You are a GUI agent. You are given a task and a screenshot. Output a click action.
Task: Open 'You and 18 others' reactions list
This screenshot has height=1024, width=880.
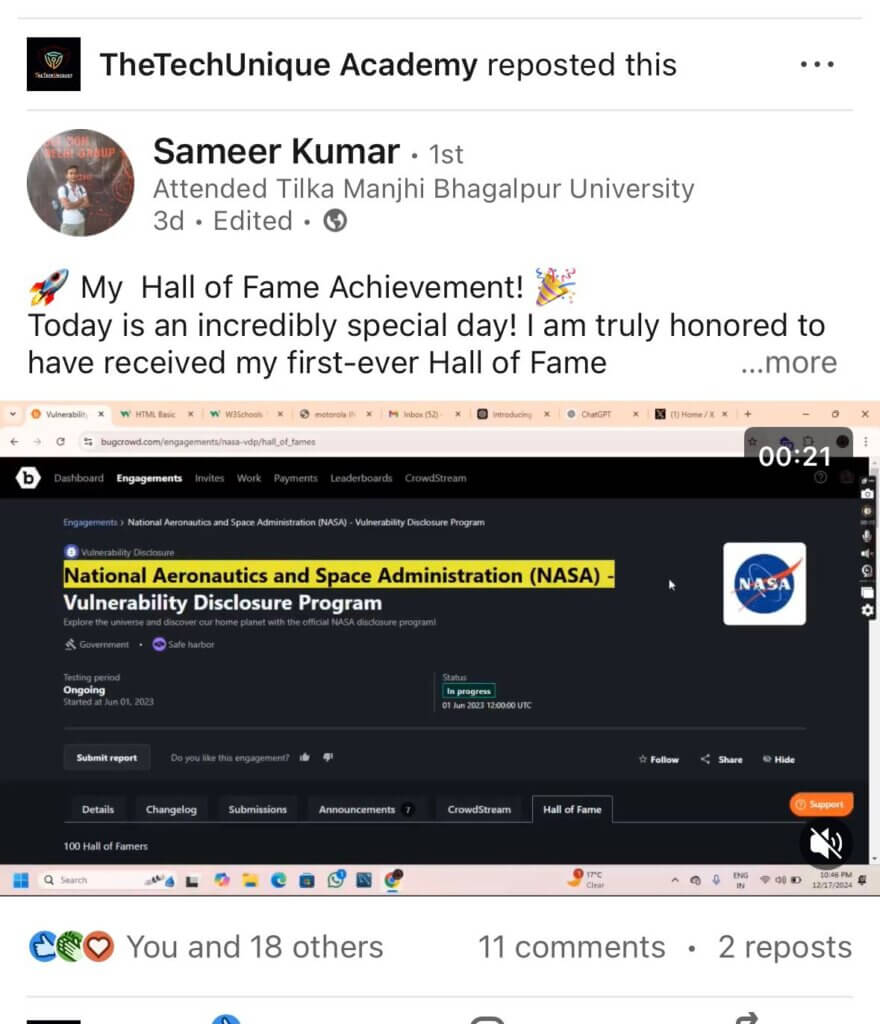point(254,946)
